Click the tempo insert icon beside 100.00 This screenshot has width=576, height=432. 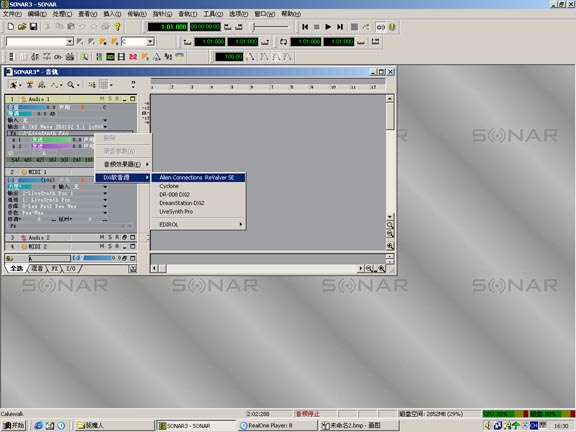[x=251, y=57]
